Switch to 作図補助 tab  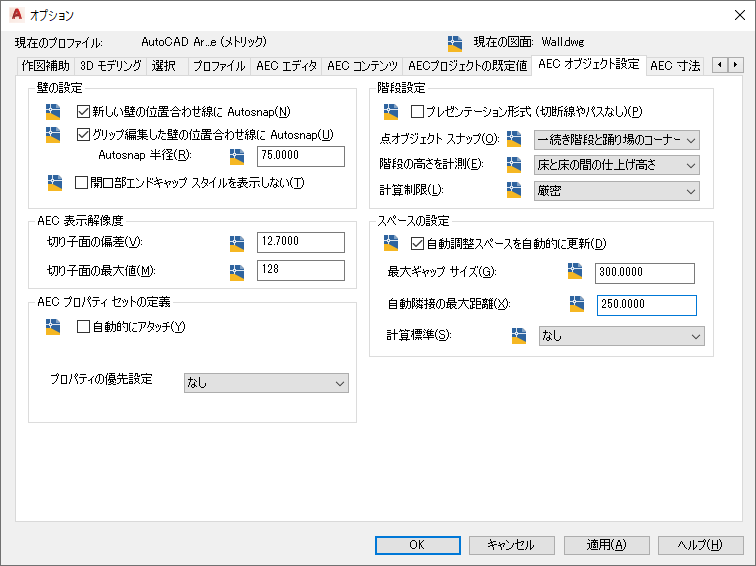(46, 66)
